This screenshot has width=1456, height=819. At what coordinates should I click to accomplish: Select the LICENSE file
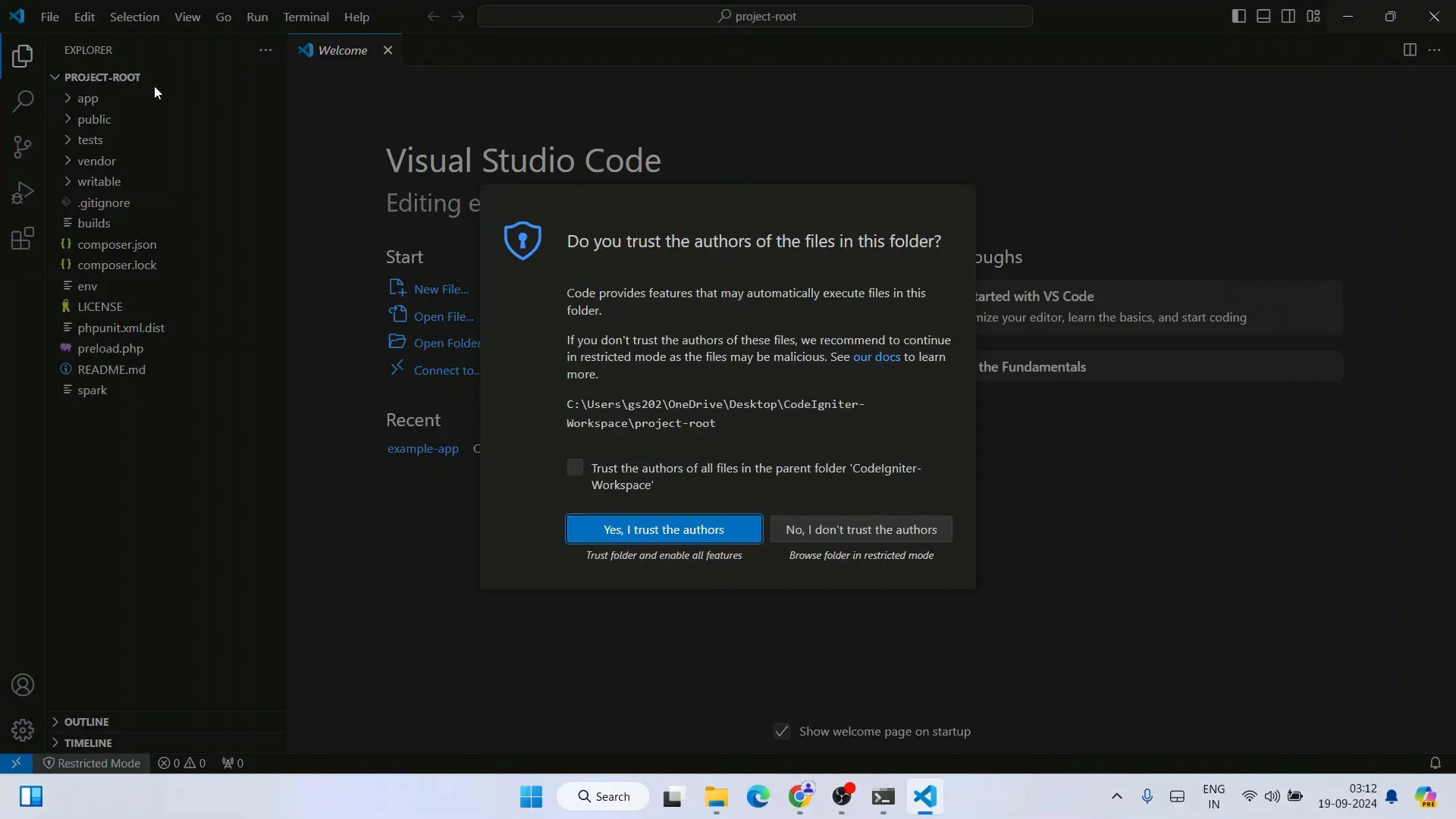click(x=100, y=307)
